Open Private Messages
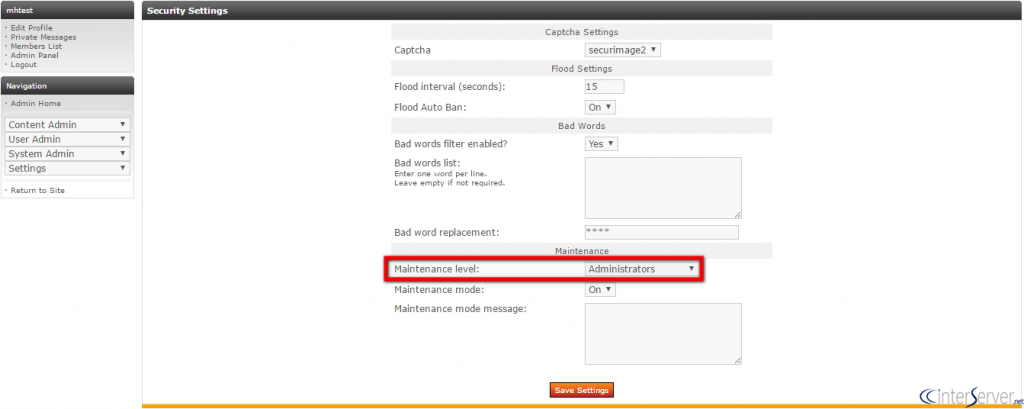1024x409 pixels. [x=43, y=37]
